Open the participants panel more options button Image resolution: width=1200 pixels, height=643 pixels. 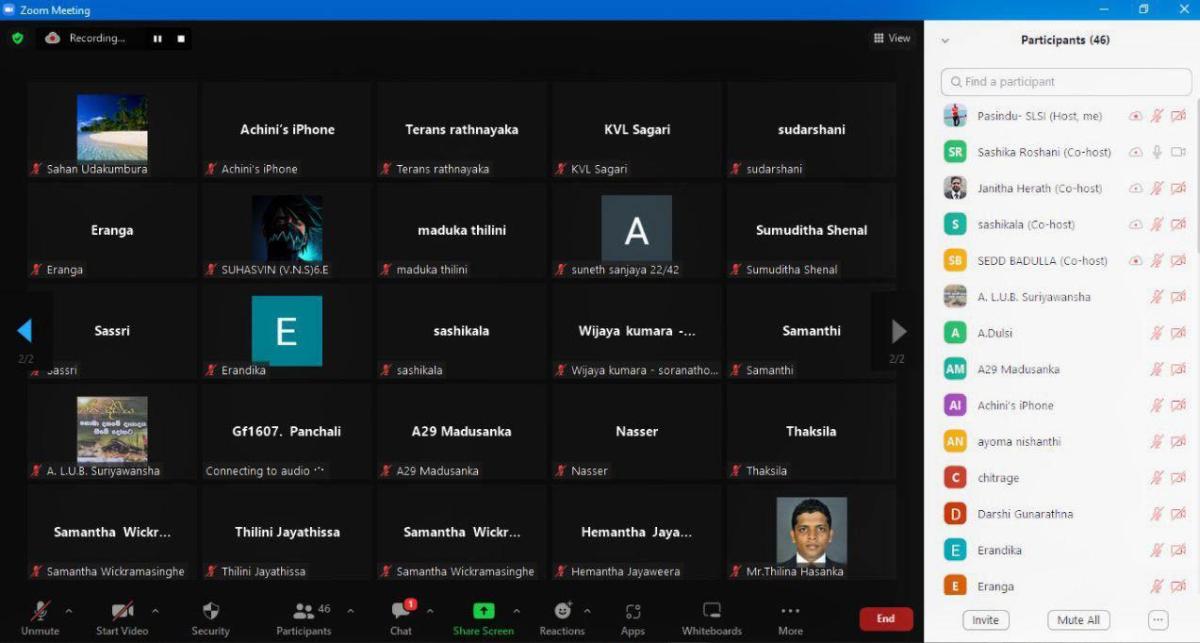(x=1158, y=620)
